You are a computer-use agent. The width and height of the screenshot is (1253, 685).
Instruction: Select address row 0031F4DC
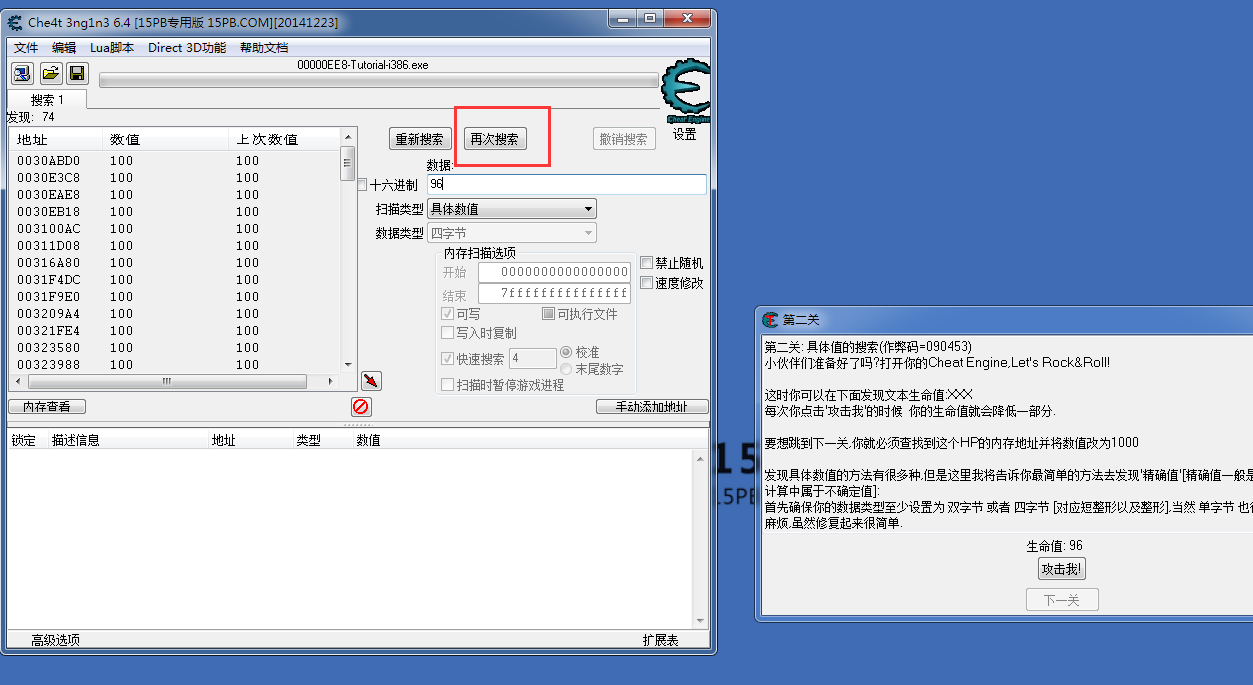click(175, 280)
